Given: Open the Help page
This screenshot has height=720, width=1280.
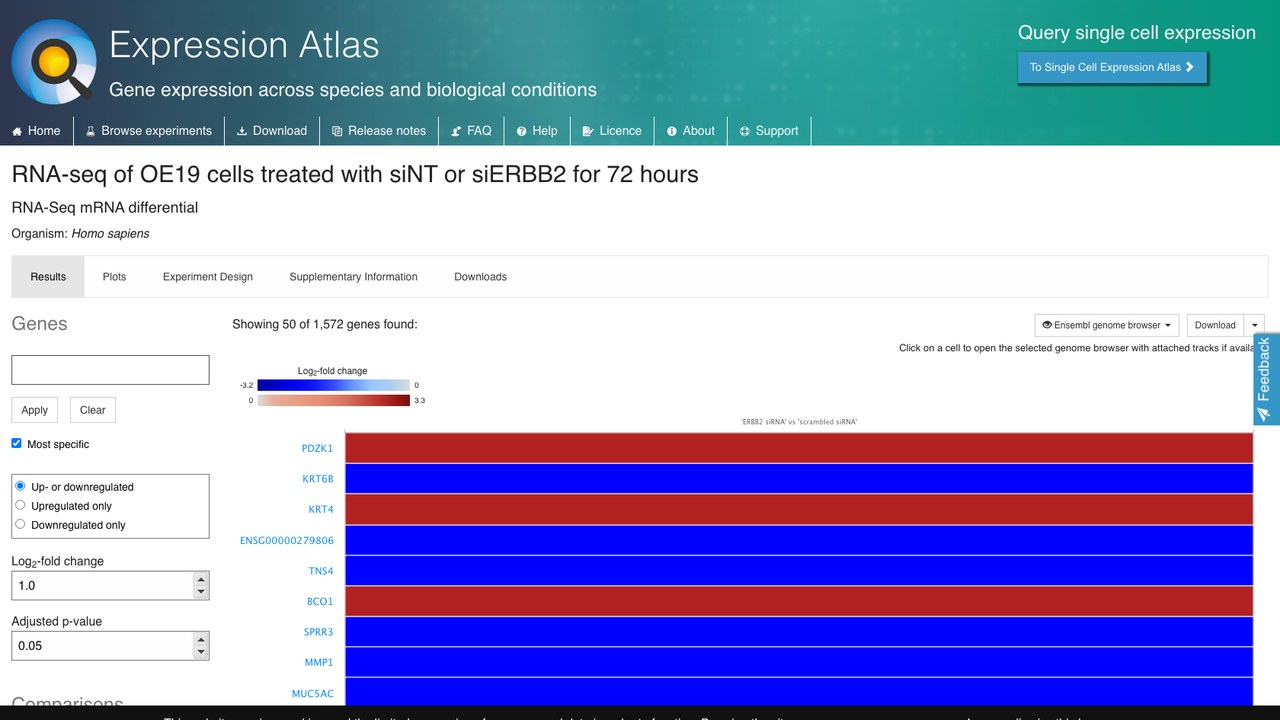Looking at the screenshot, I should [538, 131].
